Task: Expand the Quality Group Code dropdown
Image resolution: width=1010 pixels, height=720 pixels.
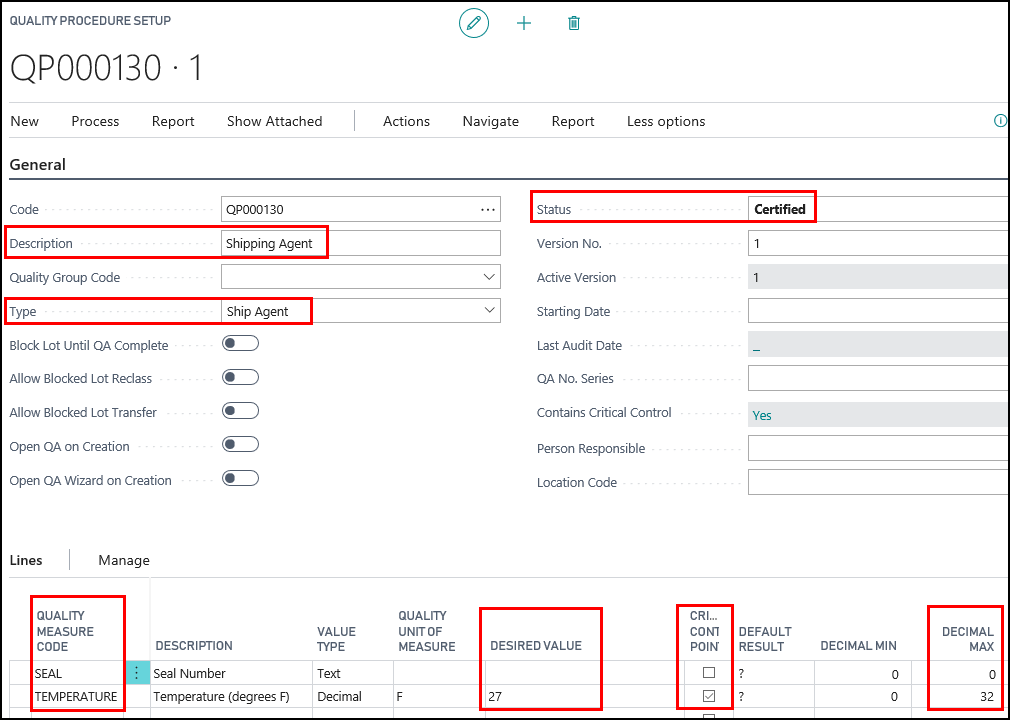Action: point(489,277)
